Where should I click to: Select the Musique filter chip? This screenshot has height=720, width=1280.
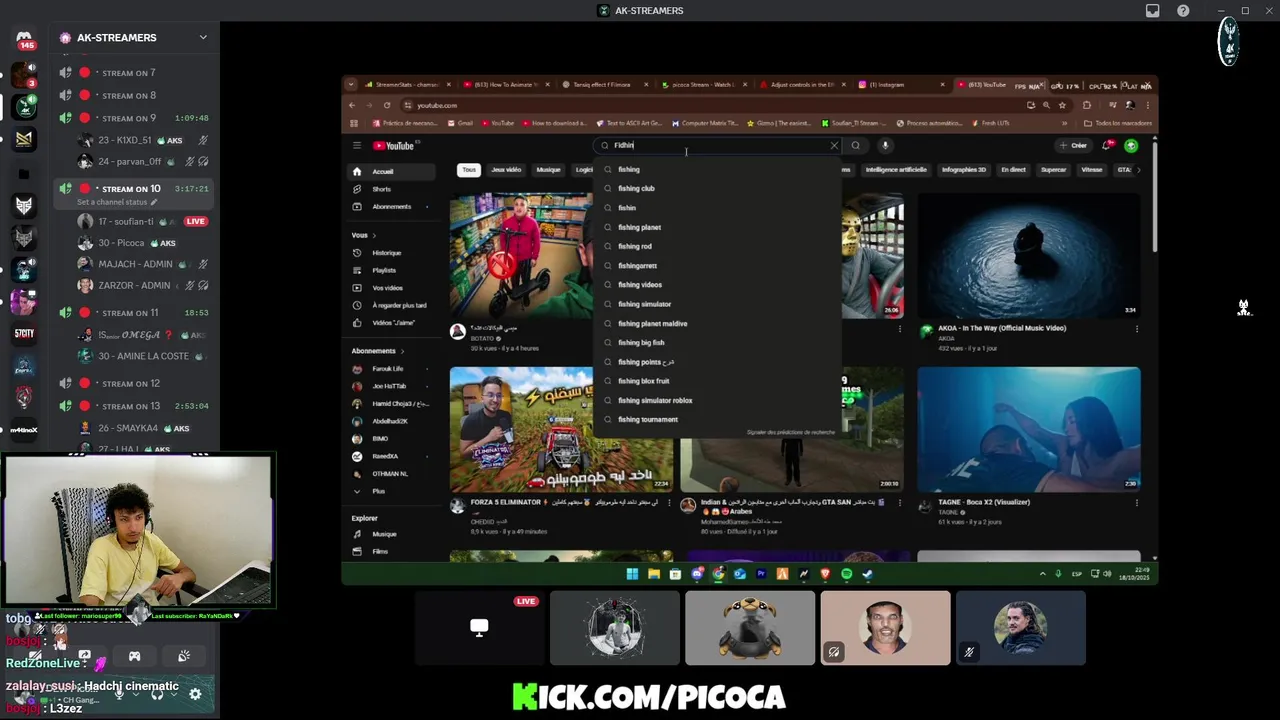pyautogui.click(x=548, y=170)
